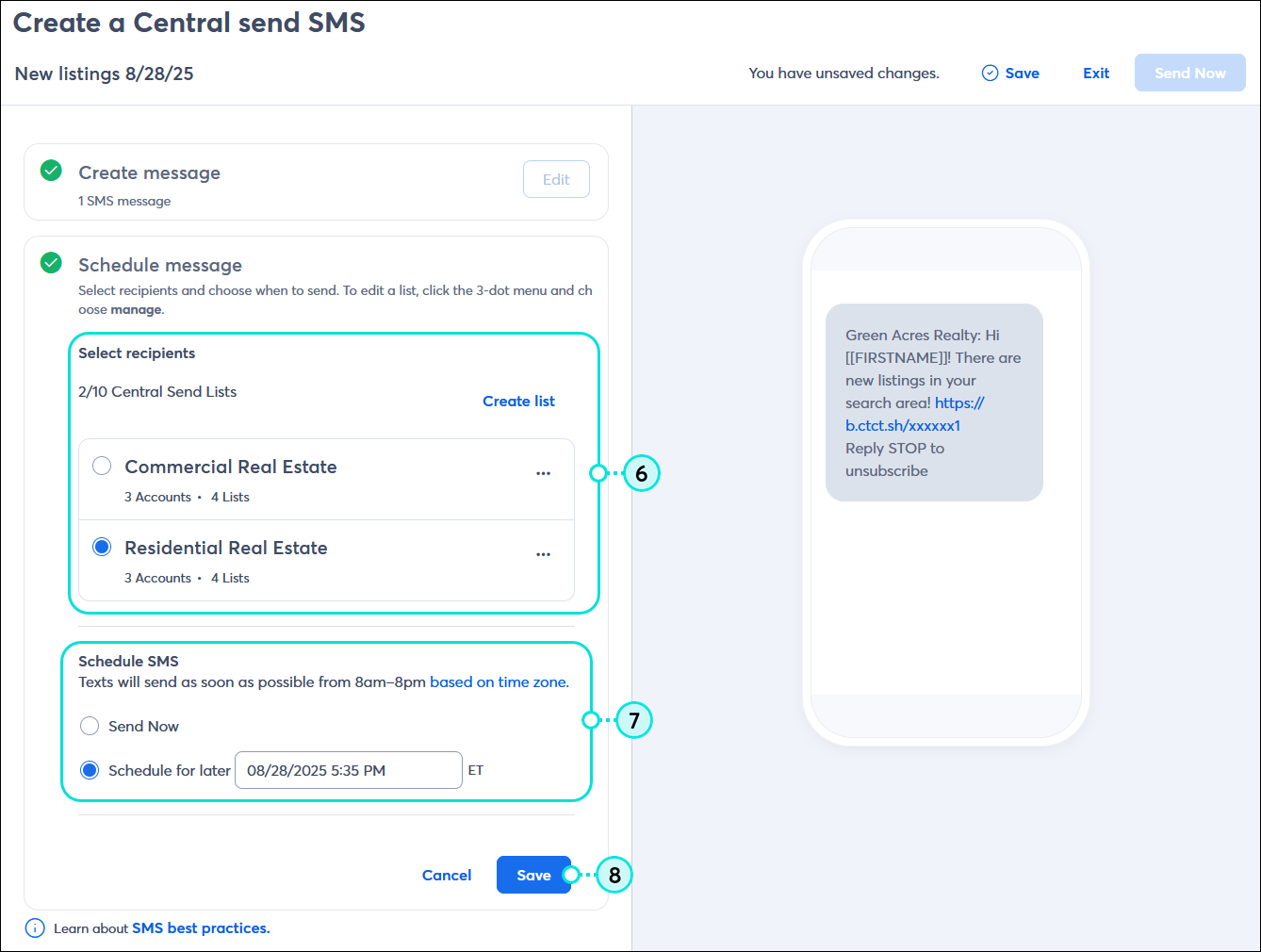
Task: Choose the Send Now scheduling option
Action: coord(89,726)
